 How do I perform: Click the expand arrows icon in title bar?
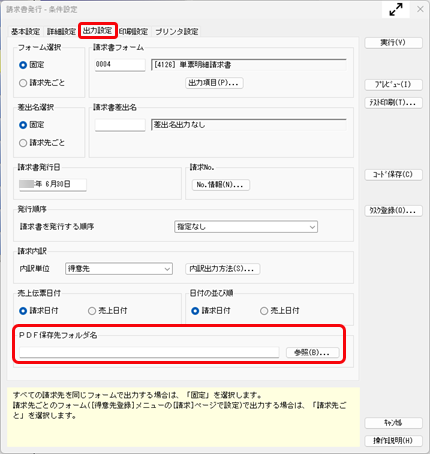tap(396, 10)
